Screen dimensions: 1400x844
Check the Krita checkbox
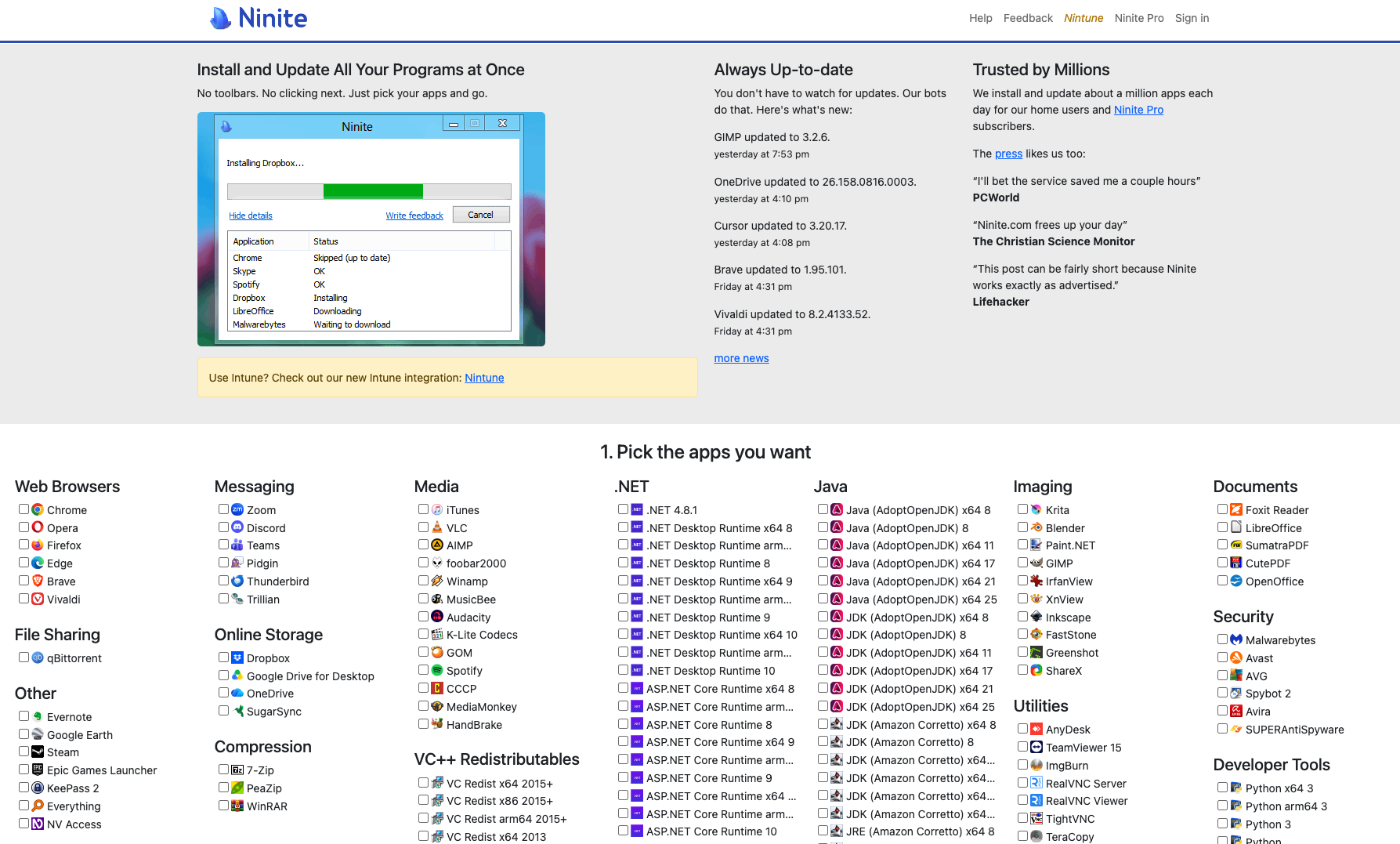[x=1023, y=509]
